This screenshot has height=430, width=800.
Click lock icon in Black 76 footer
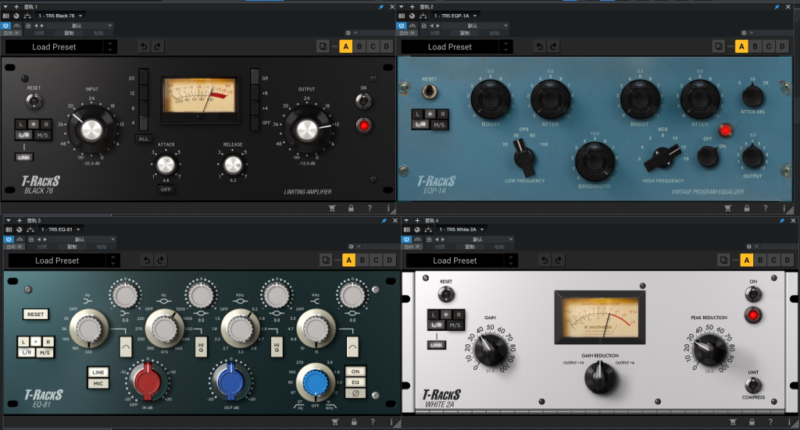[352, 208]
